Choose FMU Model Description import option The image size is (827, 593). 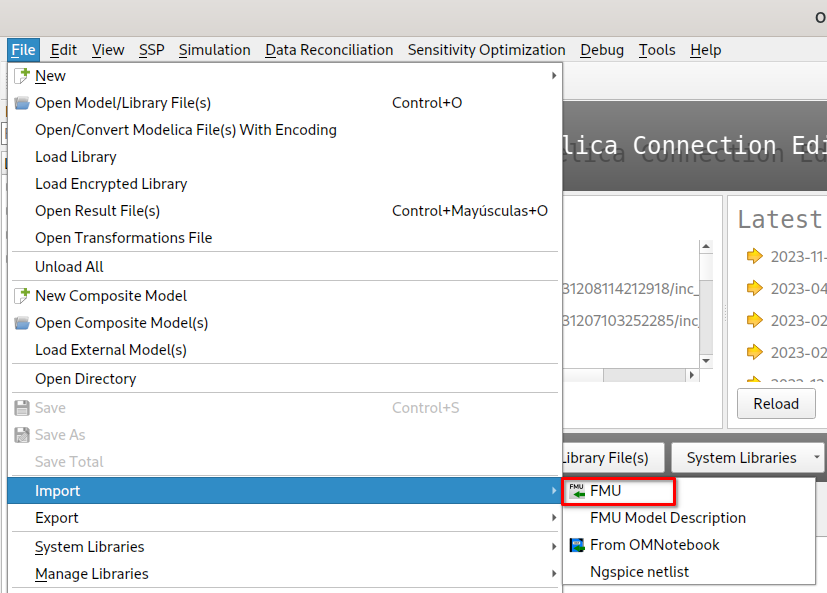click(x=668, y=518)
